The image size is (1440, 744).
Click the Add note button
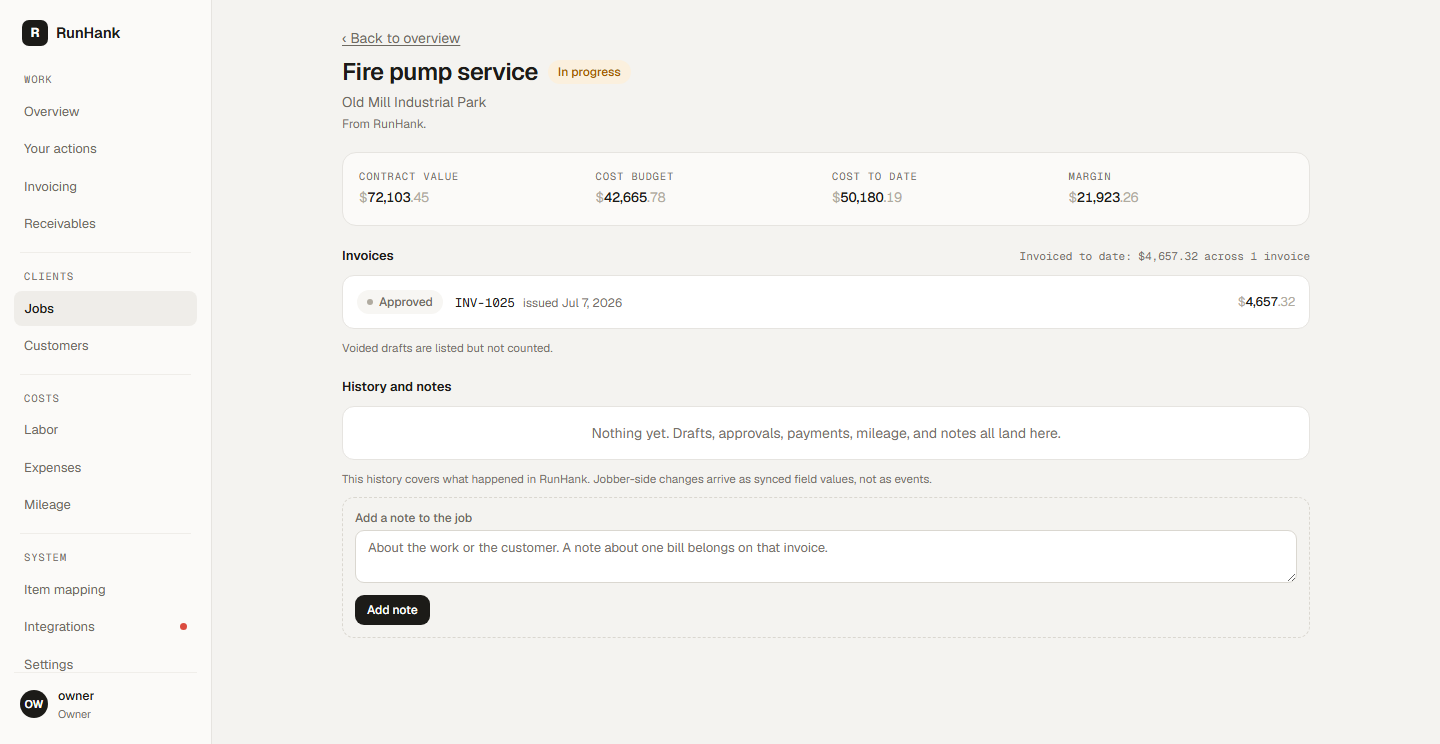click(x=392, y=610)
